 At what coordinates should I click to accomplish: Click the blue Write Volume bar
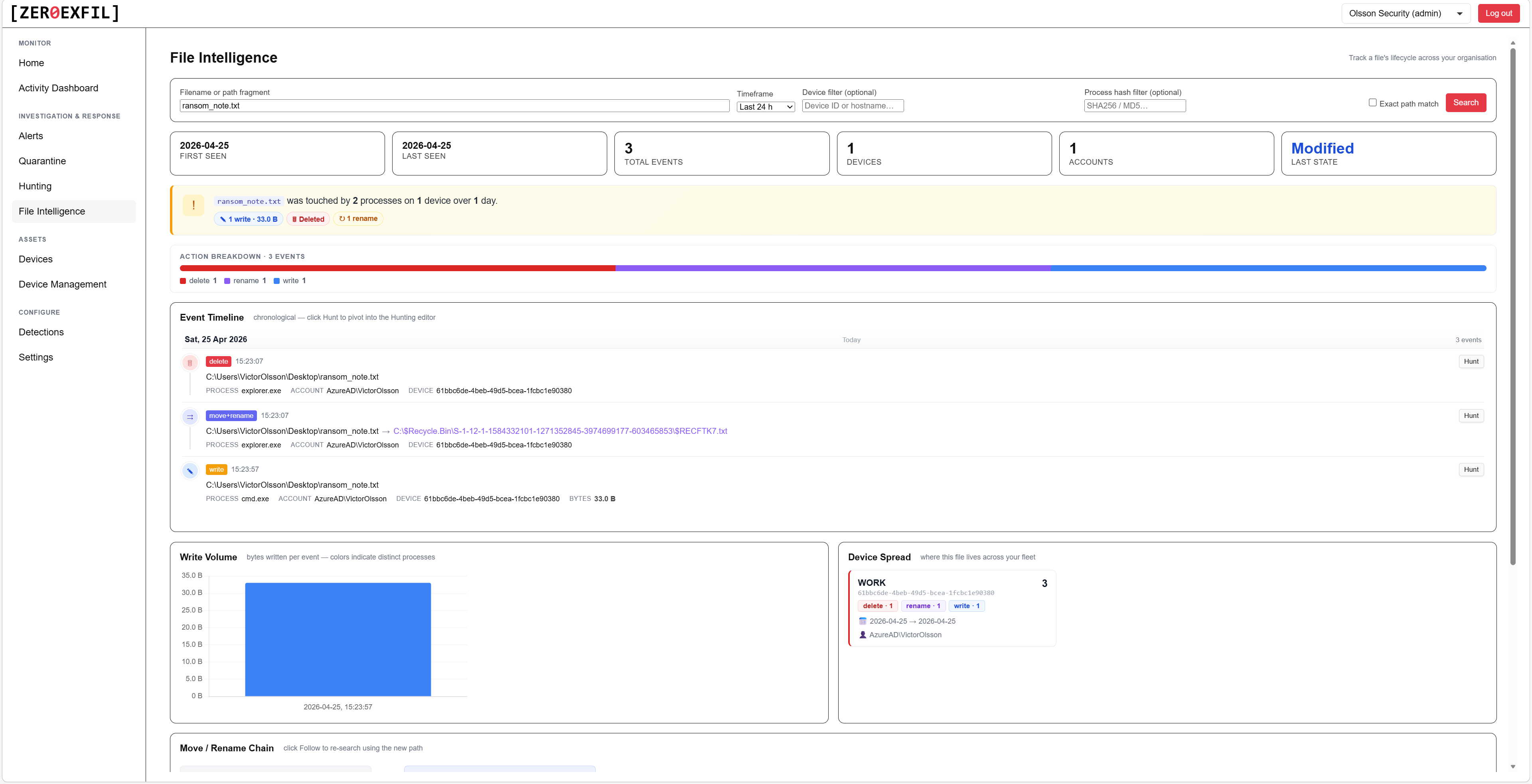pyautogui.click(x=337, y=639)
